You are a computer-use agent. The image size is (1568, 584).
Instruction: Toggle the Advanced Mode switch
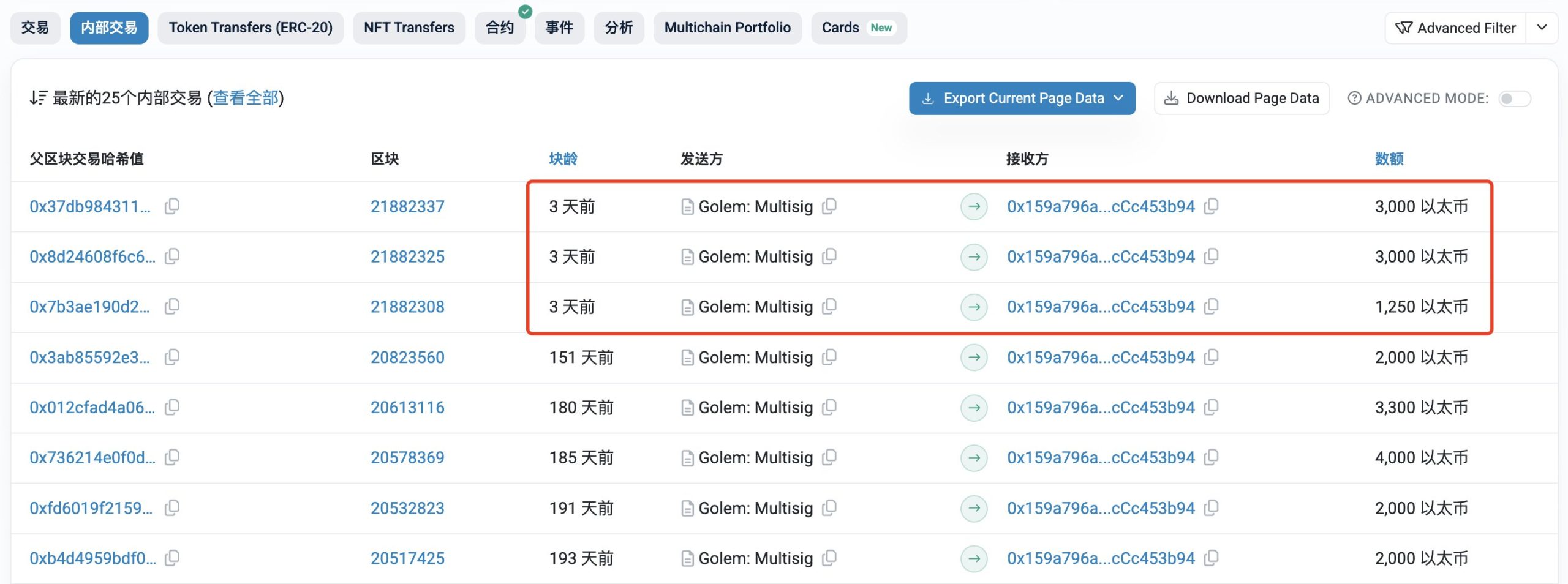(x=1514, y=99)
